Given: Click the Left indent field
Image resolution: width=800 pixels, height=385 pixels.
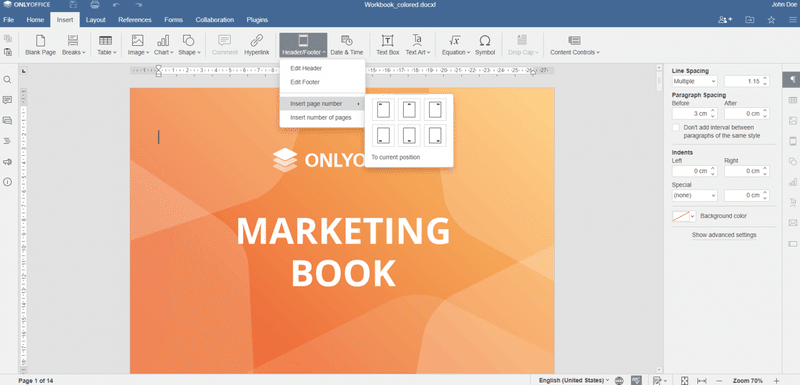Looking at the screenshot, I should pos(694,171).
